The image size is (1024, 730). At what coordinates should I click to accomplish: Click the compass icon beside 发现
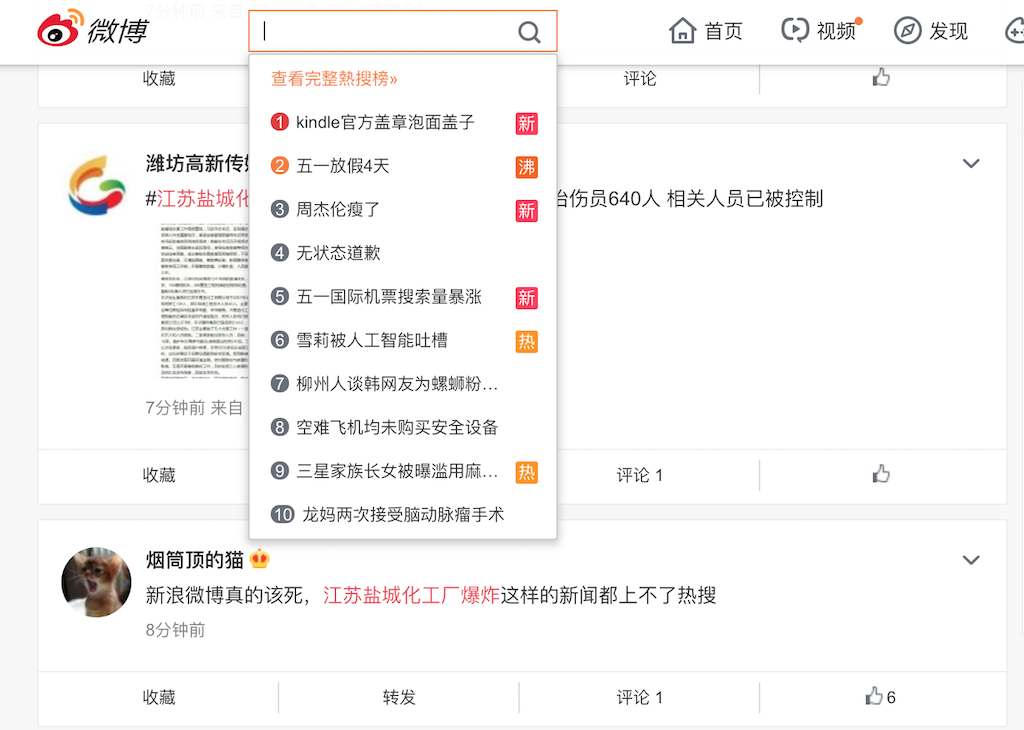(907, 31)
